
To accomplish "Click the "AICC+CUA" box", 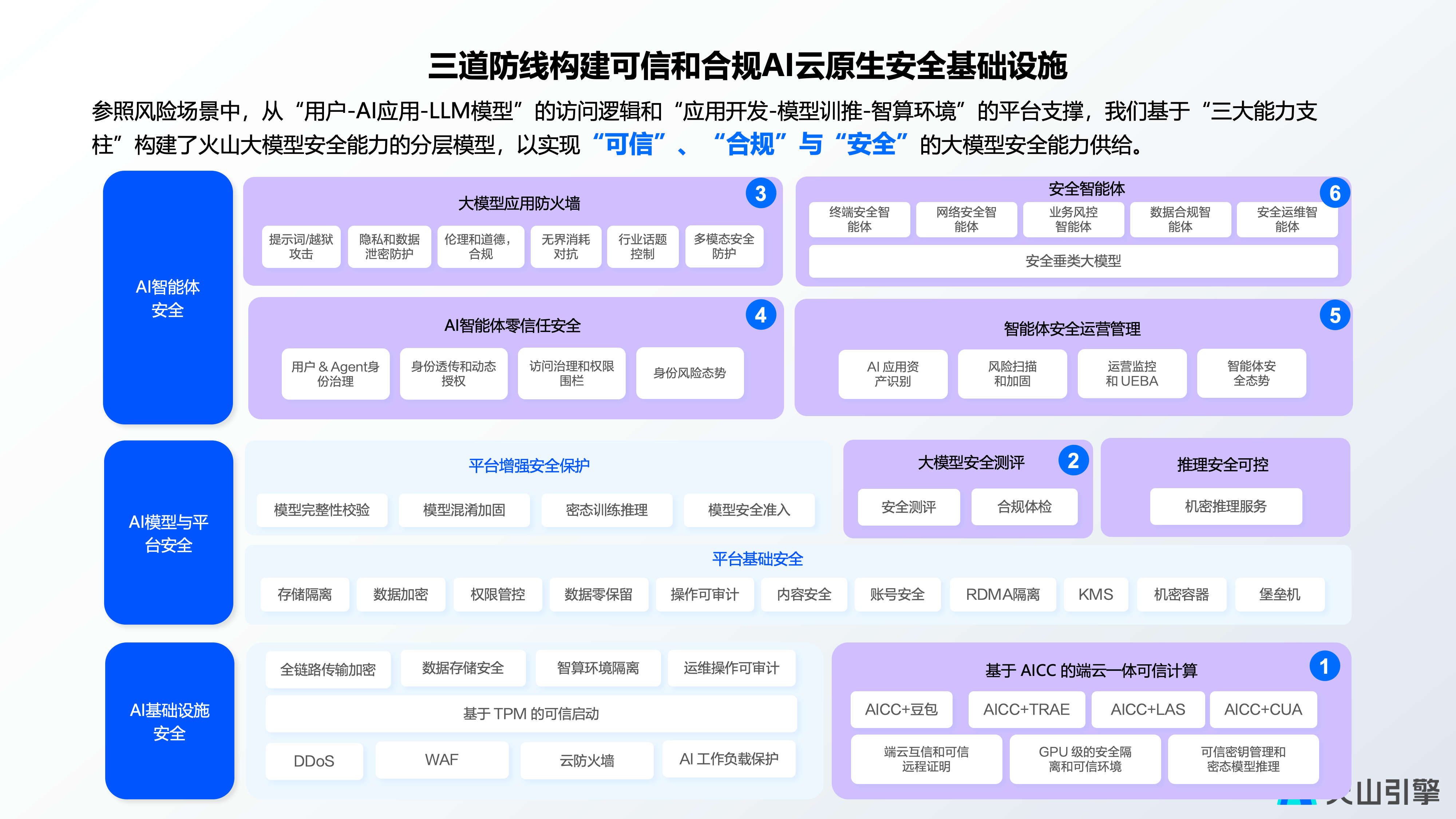I will click(x=1264, y=709).
